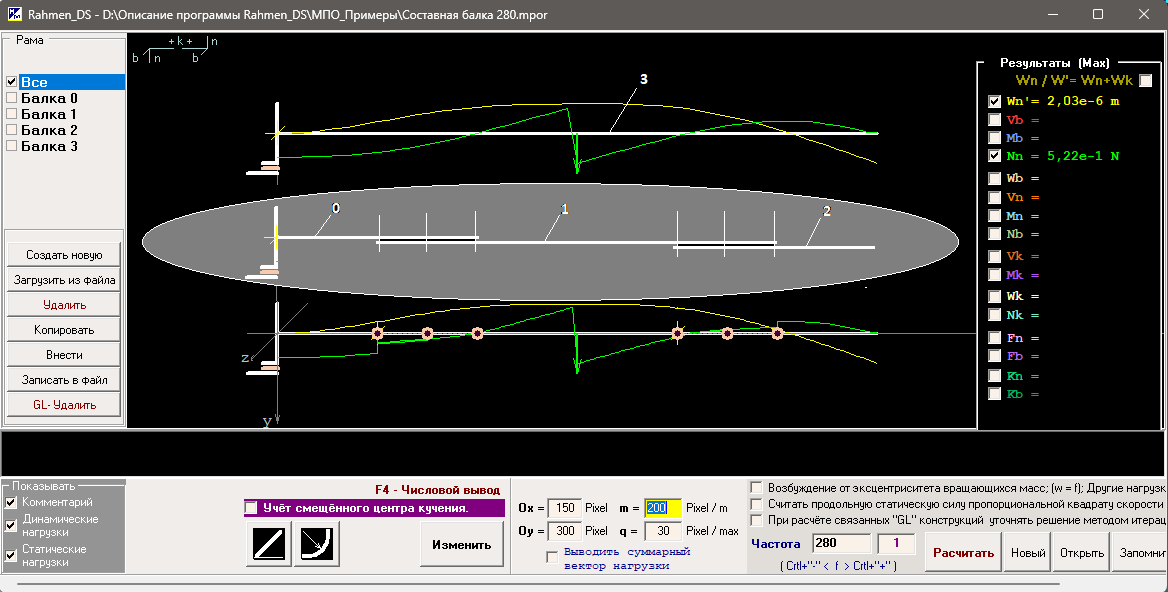This screenshot has height=592, width=1168.
Task: Check the Vb result checkbox
Action: click(995, 120)
